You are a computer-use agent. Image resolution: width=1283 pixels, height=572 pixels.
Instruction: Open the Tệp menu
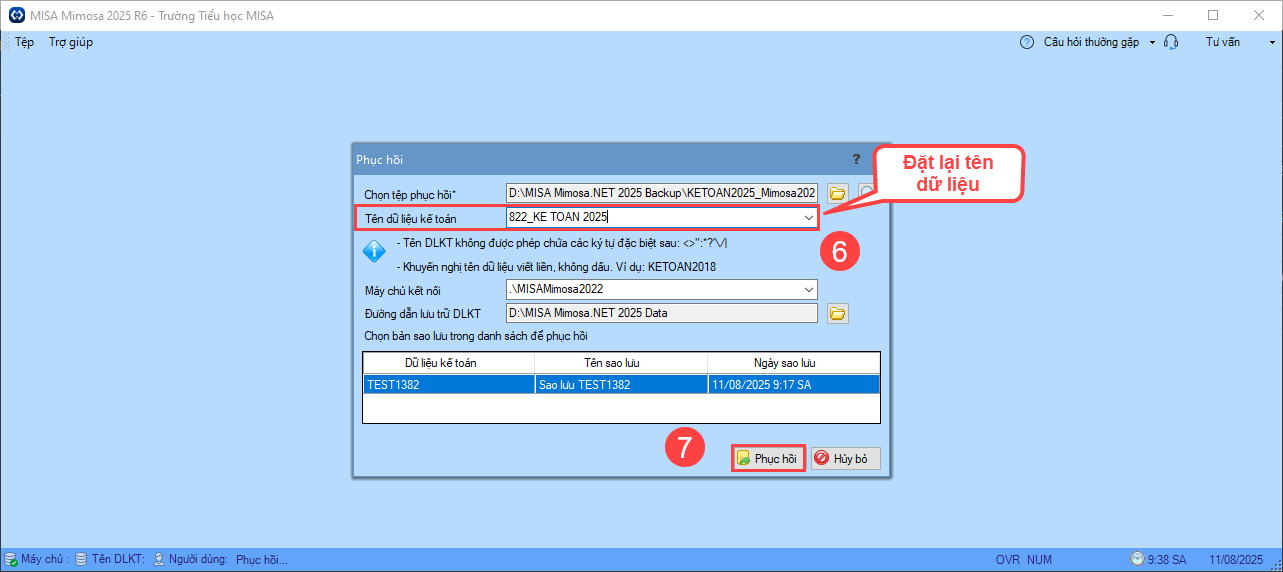click(x=24, y=42)
